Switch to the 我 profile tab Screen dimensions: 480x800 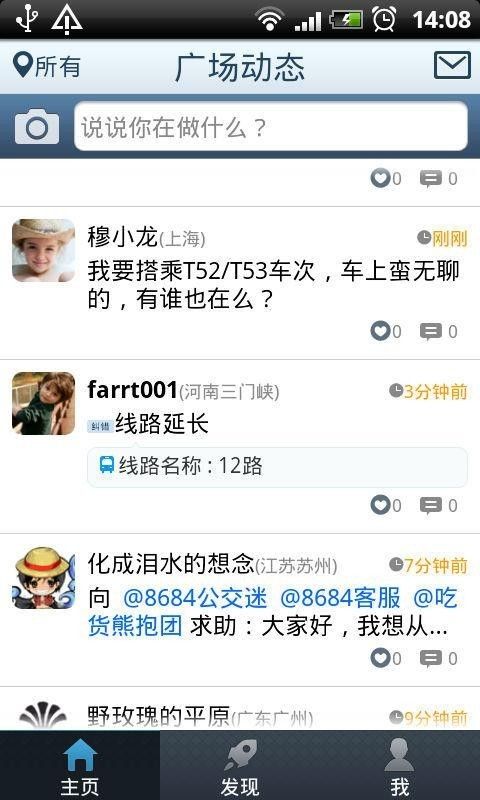400,765
